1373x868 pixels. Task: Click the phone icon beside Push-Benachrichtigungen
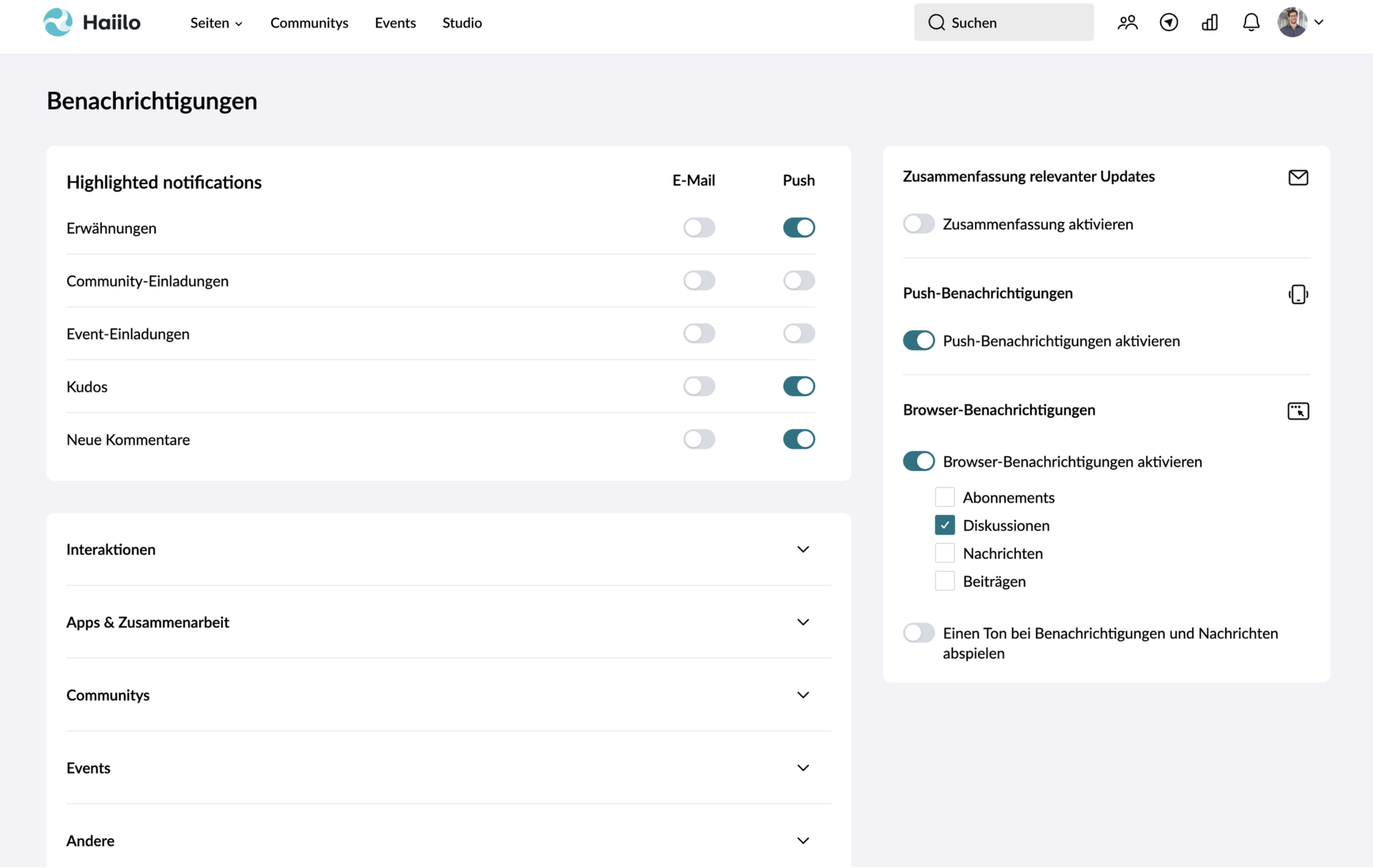[x=1298, y=294]
